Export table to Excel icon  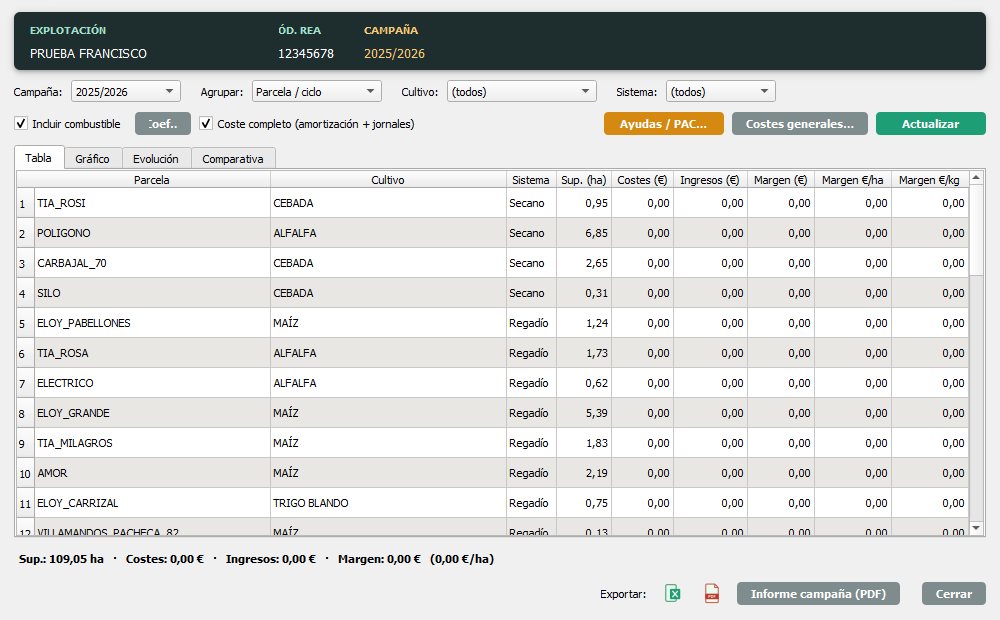tap(672, 593)
